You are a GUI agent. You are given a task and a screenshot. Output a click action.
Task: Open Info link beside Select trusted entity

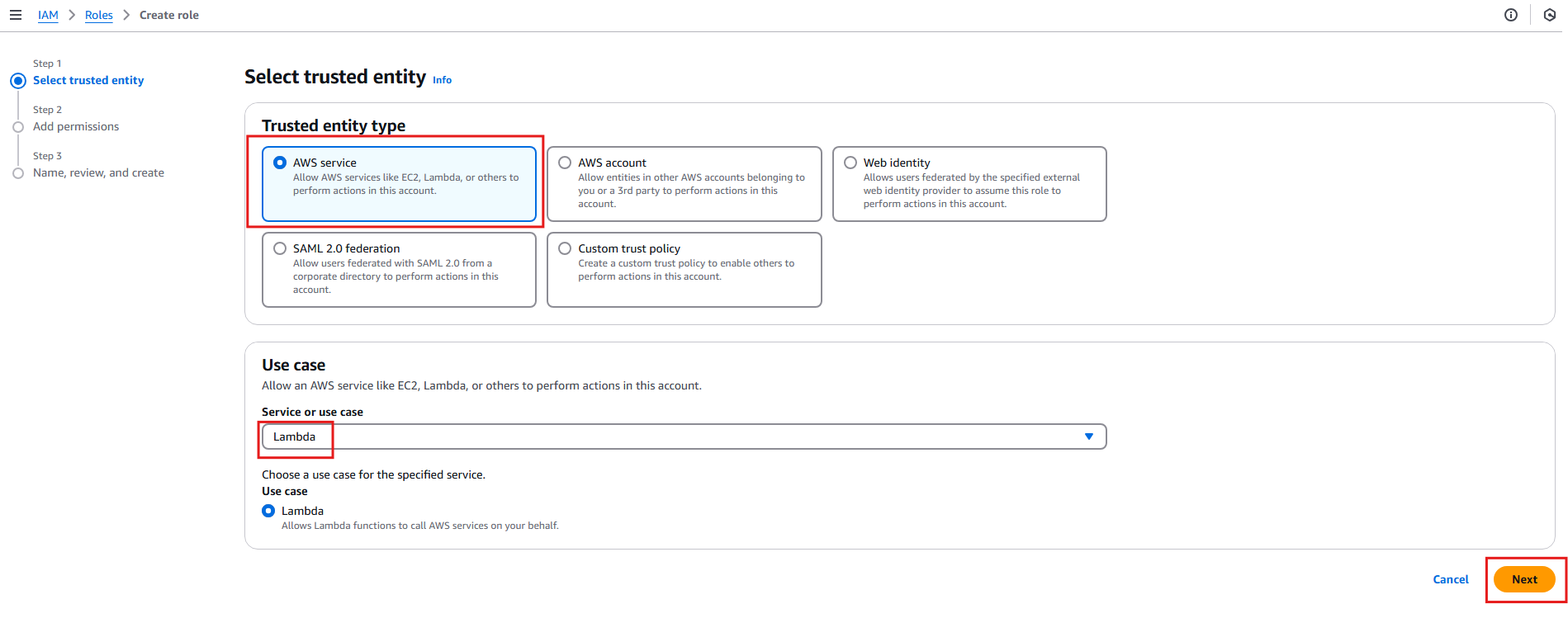click(x=442, y=80)
